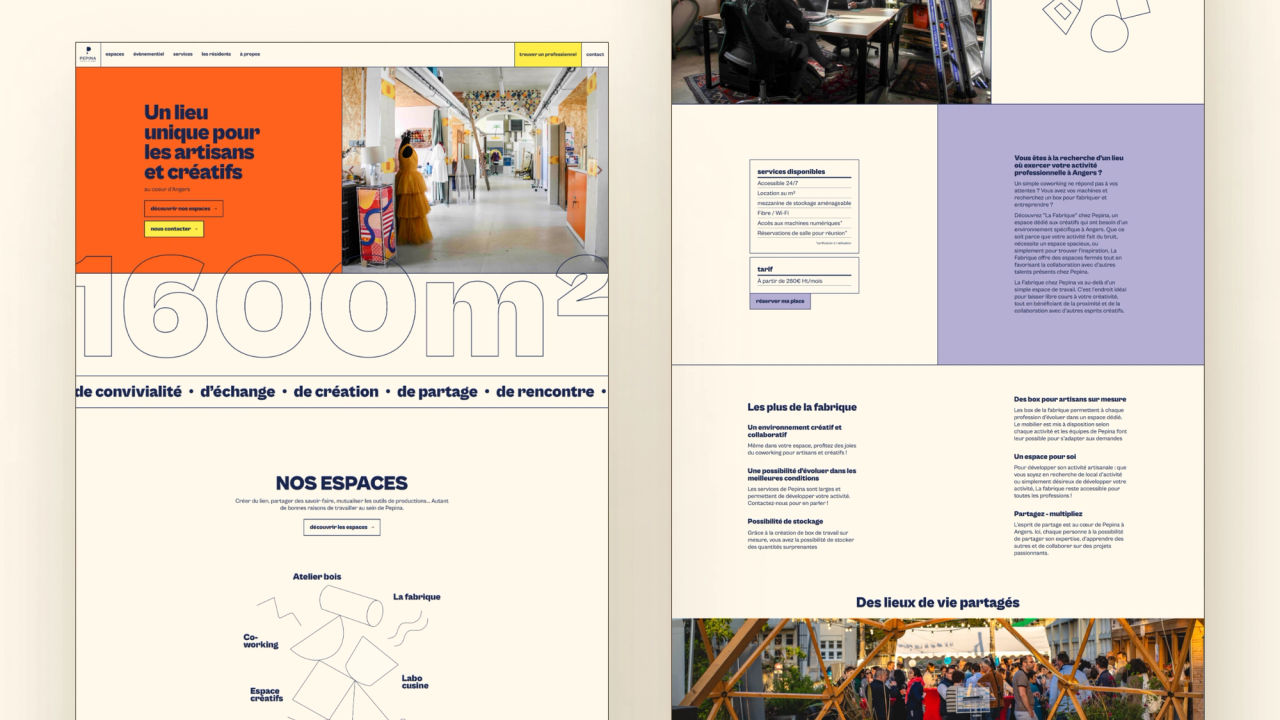
Task: Click the "NOS ESPACES" heading
Action: [x=342, y=484]
